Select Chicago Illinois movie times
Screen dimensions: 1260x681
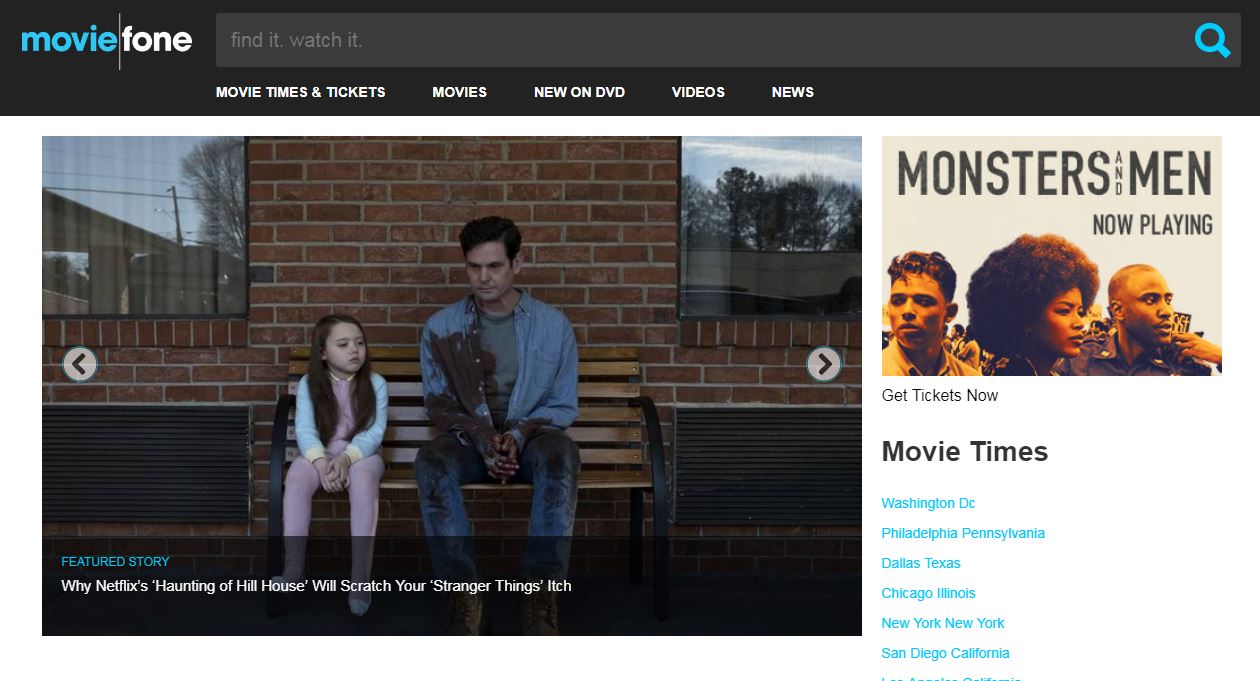coord(928,593)
